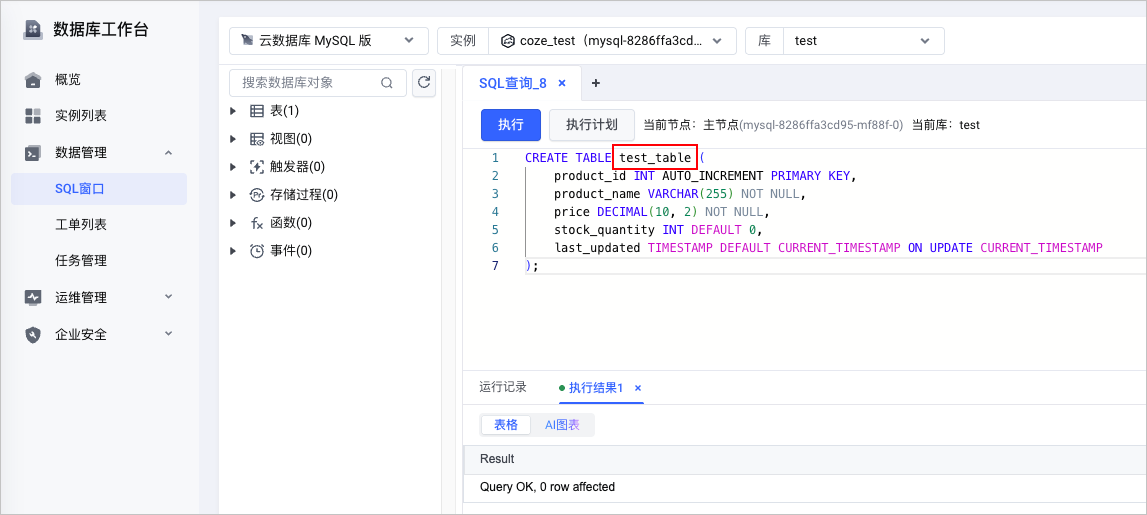Click the 数据管理 terminal icon
This screenshot has width=1147, height=515.
click(33, 153)
